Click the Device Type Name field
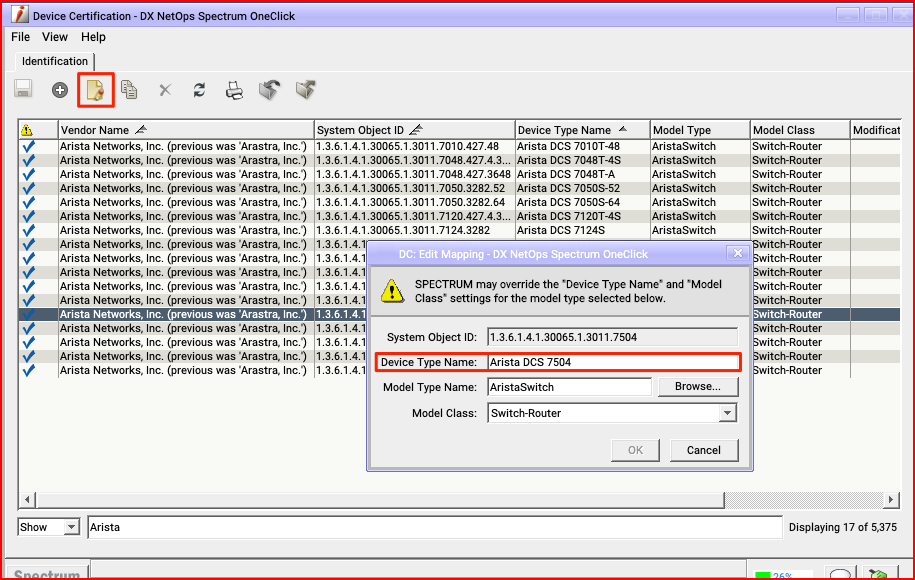Screen dimensions: 915x580 (x=612, y=362)
